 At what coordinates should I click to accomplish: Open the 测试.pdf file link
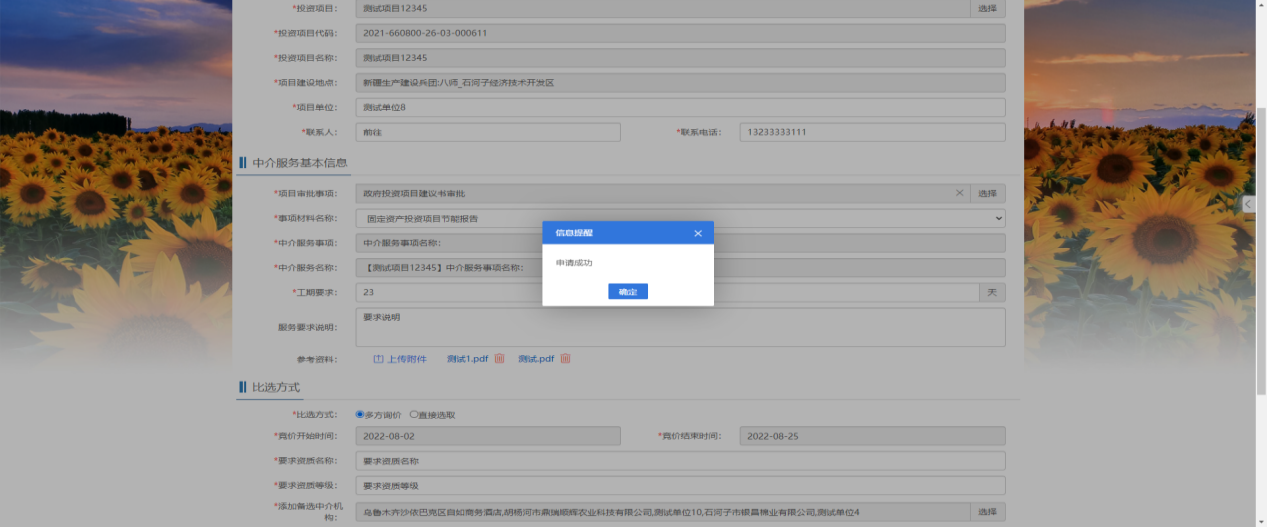click(536, 359)
